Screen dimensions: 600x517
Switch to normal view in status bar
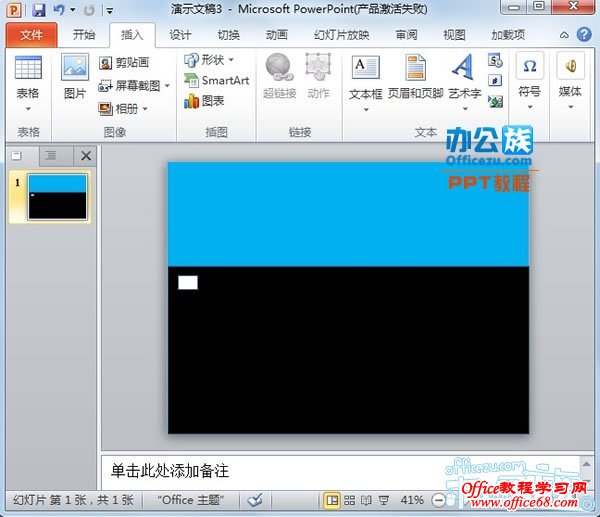332,499
